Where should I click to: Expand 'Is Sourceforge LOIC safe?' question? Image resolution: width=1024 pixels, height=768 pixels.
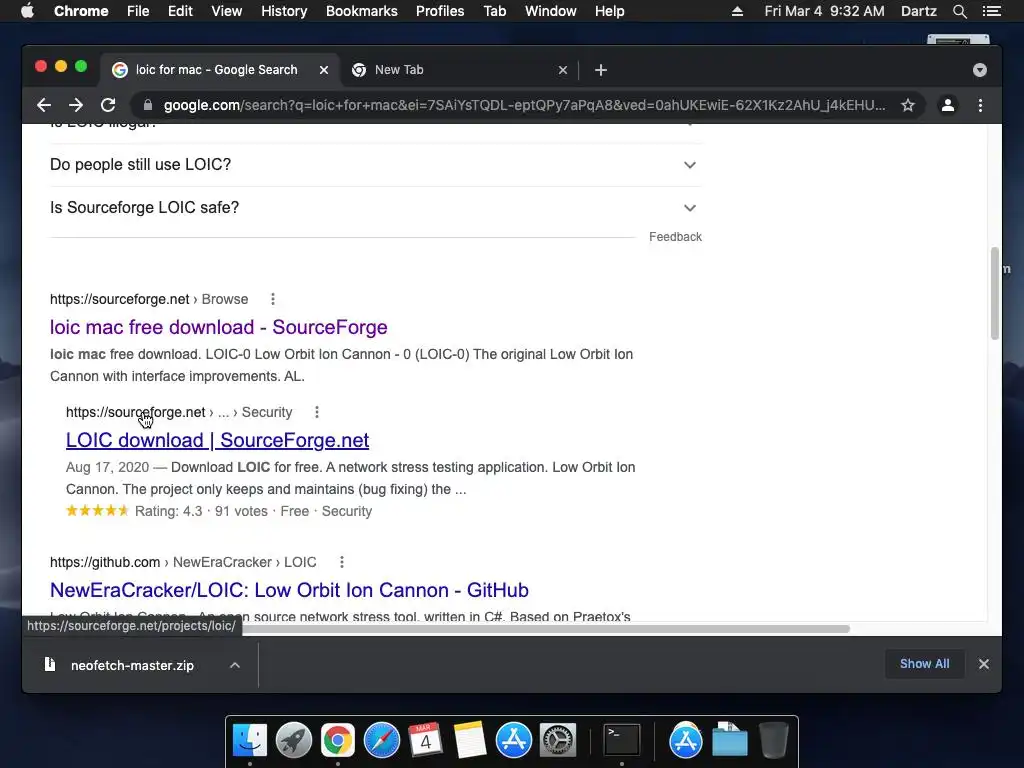[376, 208]
